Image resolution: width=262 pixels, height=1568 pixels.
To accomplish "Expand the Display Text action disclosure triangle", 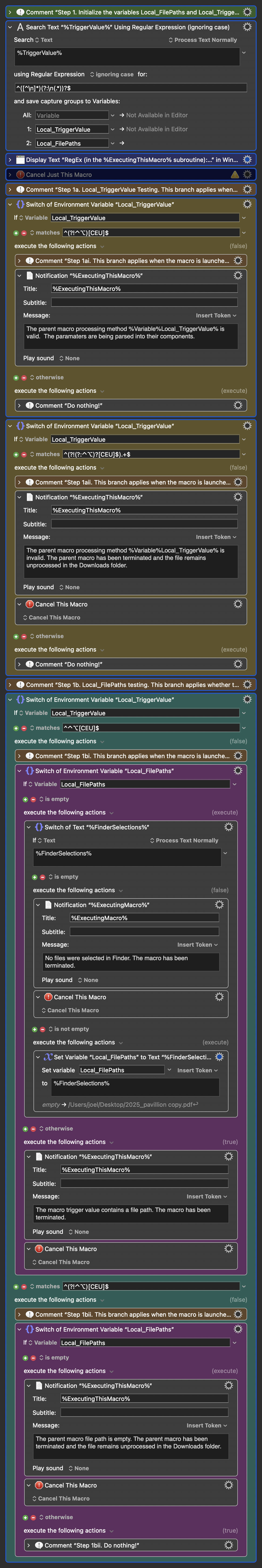I will click(10, 159).
